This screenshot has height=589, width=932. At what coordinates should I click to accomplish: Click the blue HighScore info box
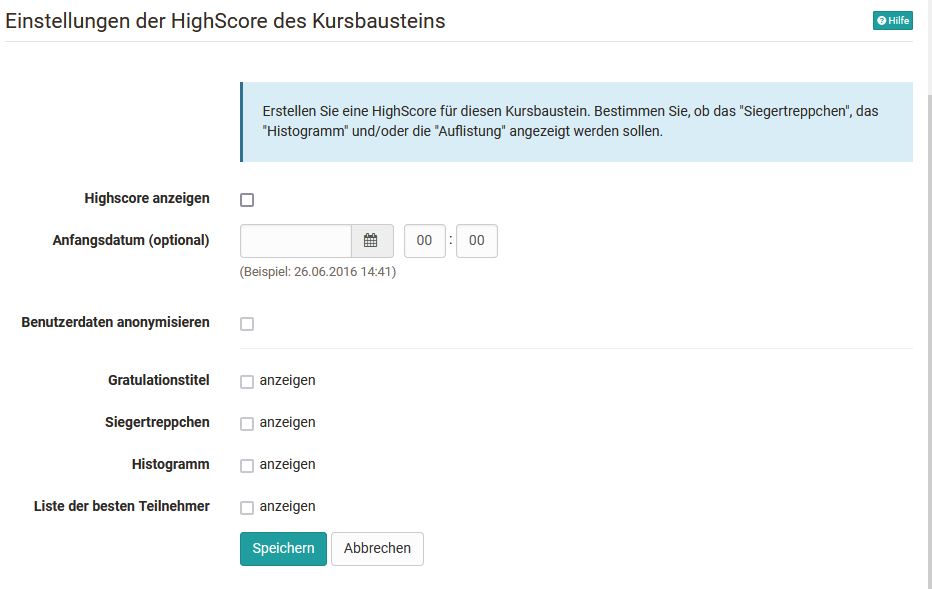(575, 121)
